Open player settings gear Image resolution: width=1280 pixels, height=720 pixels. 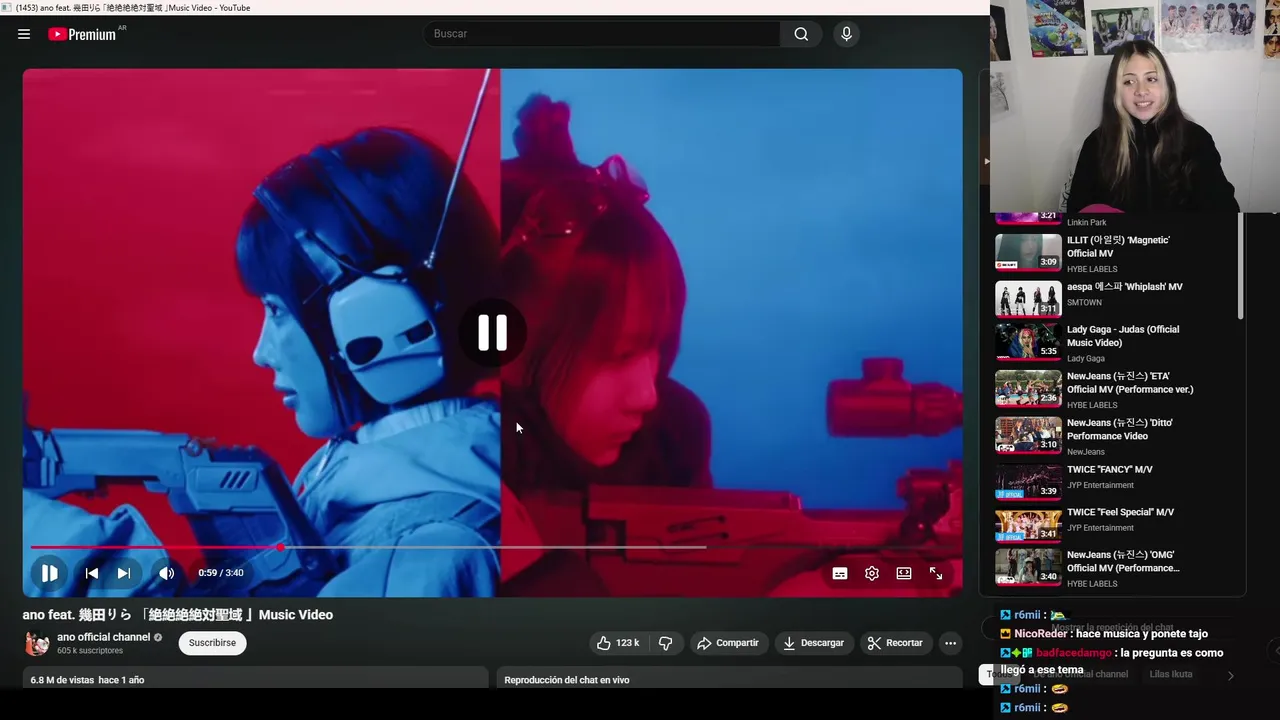(872, 573)
